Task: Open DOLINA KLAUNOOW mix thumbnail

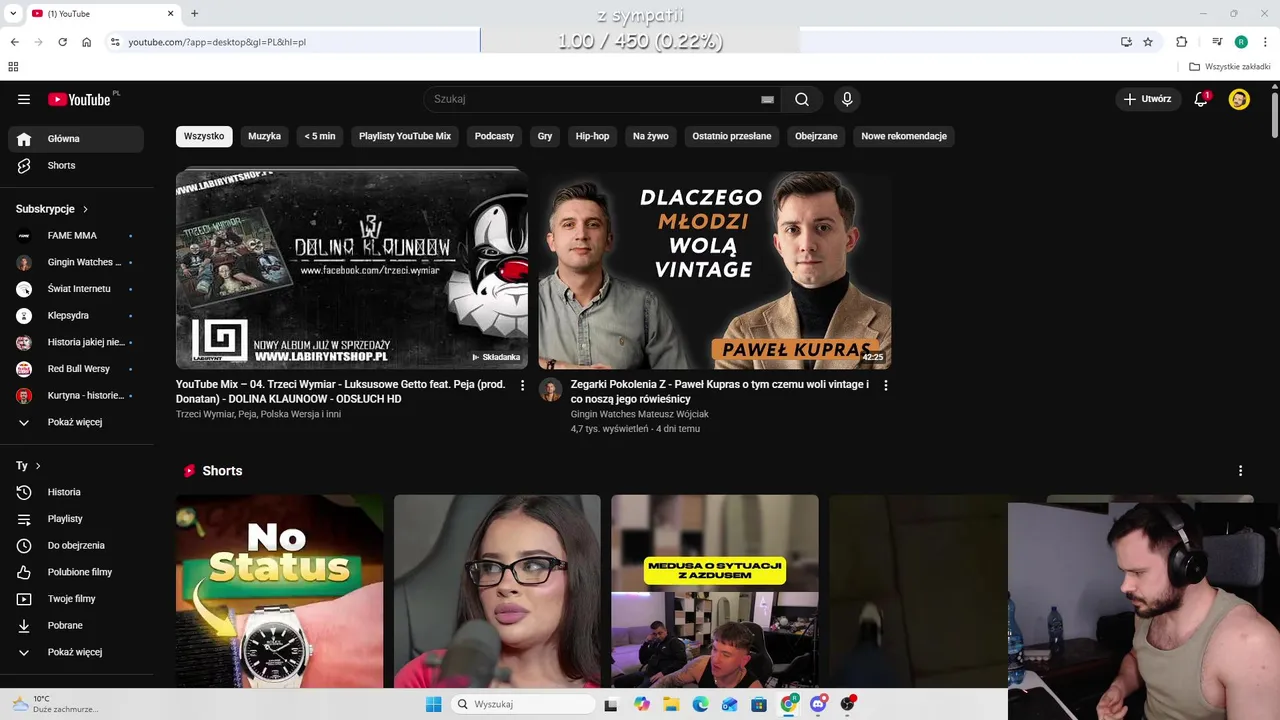Action: 352,268
